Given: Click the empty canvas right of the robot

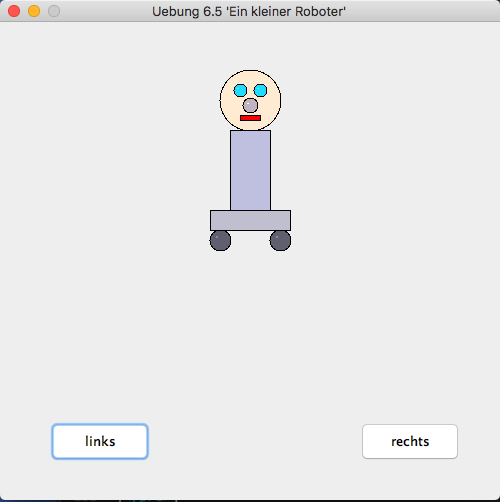Looking at the screenshot, I should pyautogui.click(x=393, y=167).
